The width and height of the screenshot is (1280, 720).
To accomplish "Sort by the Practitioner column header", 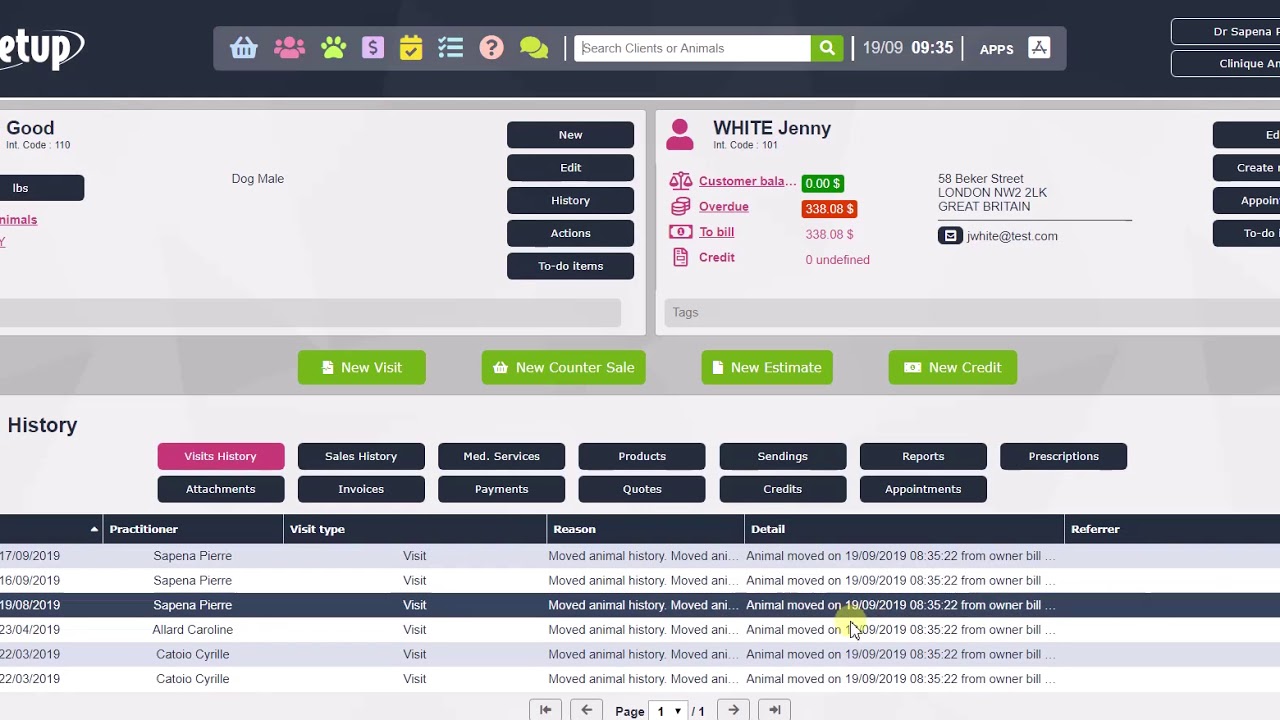I will point(144,529).
